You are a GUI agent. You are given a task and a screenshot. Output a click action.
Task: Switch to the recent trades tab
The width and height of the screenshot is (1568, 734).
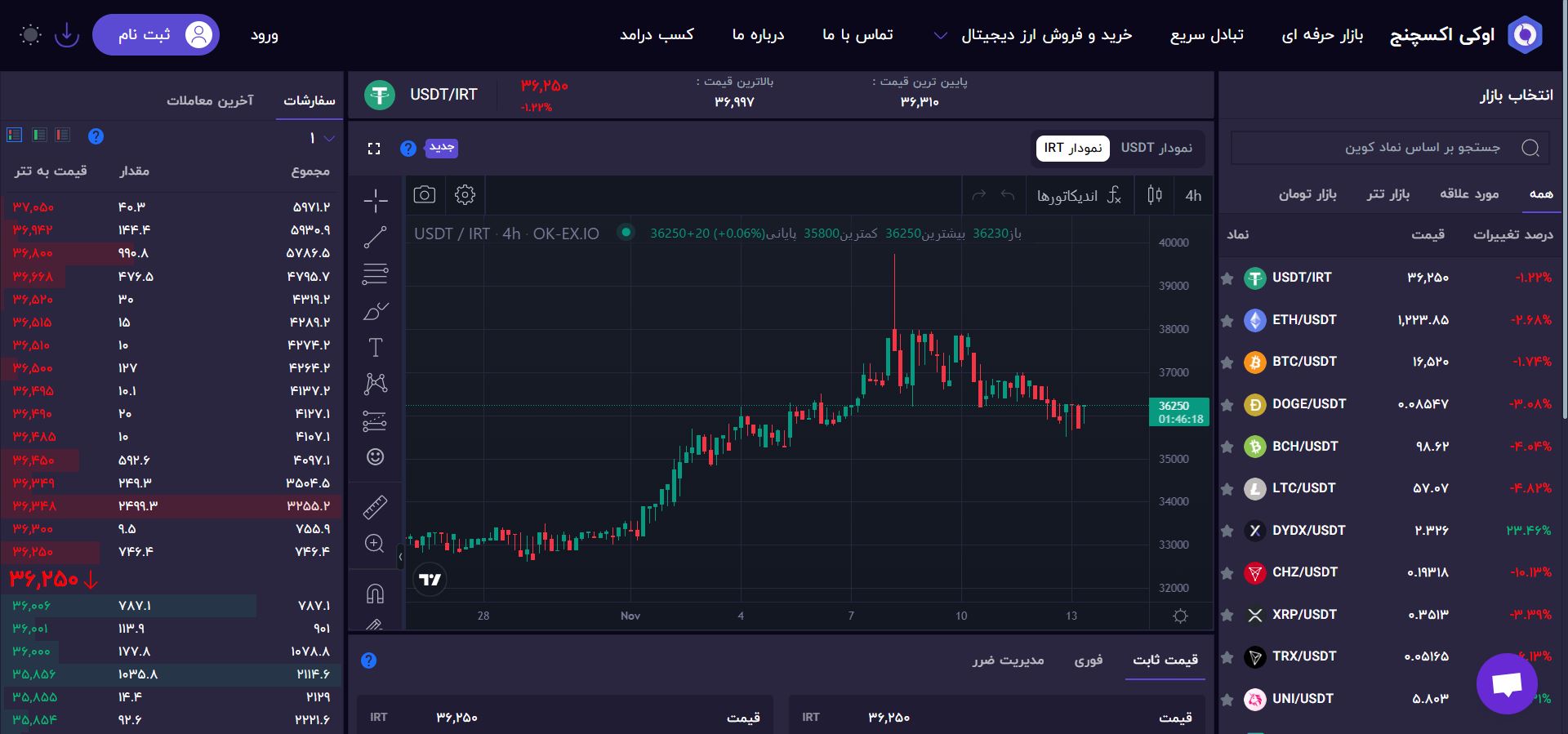(x=210, y=100)
